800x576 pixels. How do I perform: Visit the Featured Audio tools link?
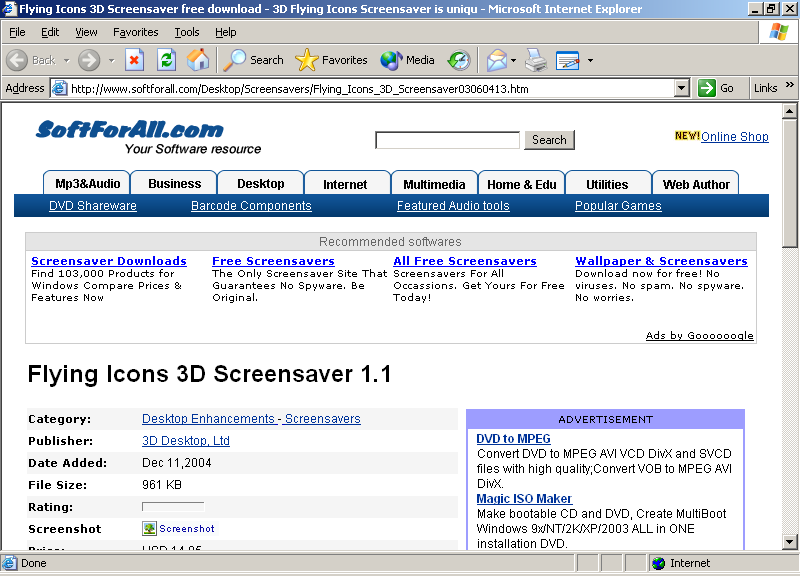453,206
